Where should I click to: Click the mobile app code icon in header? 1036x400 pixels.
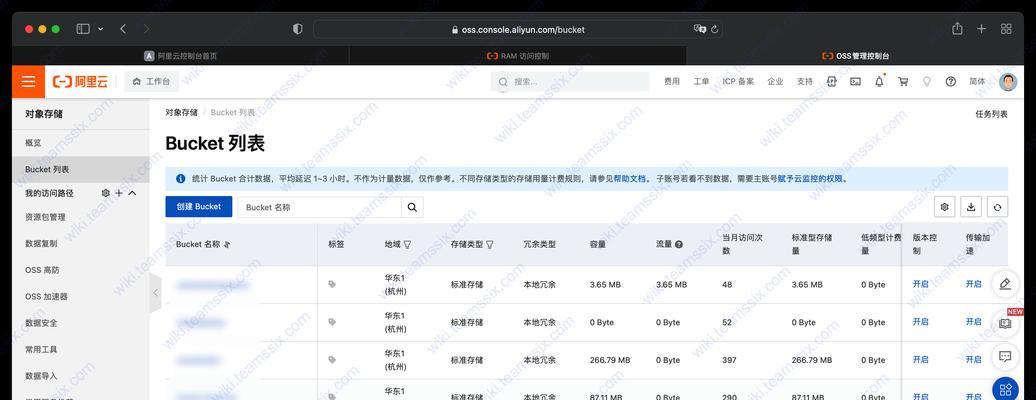coord(832,82)
